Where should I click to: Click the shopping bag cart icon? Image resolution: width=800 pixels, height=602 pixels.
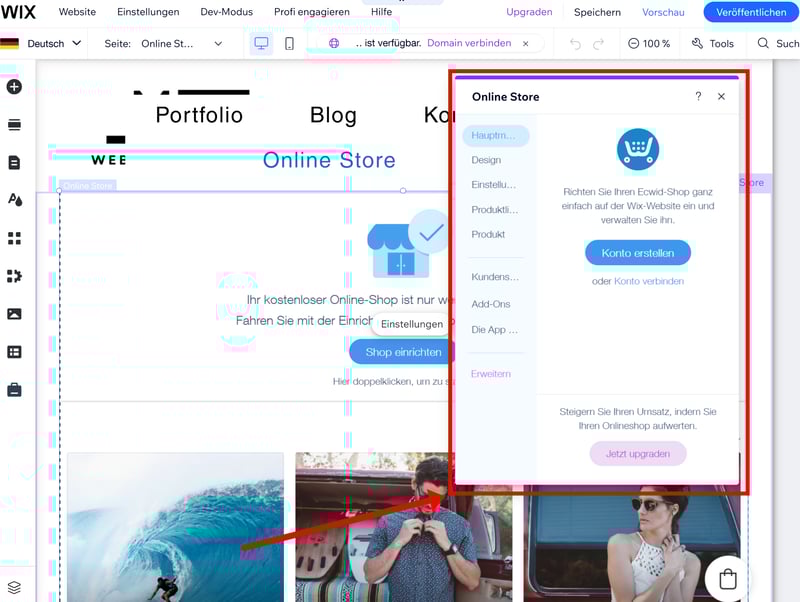pos(728,579)
